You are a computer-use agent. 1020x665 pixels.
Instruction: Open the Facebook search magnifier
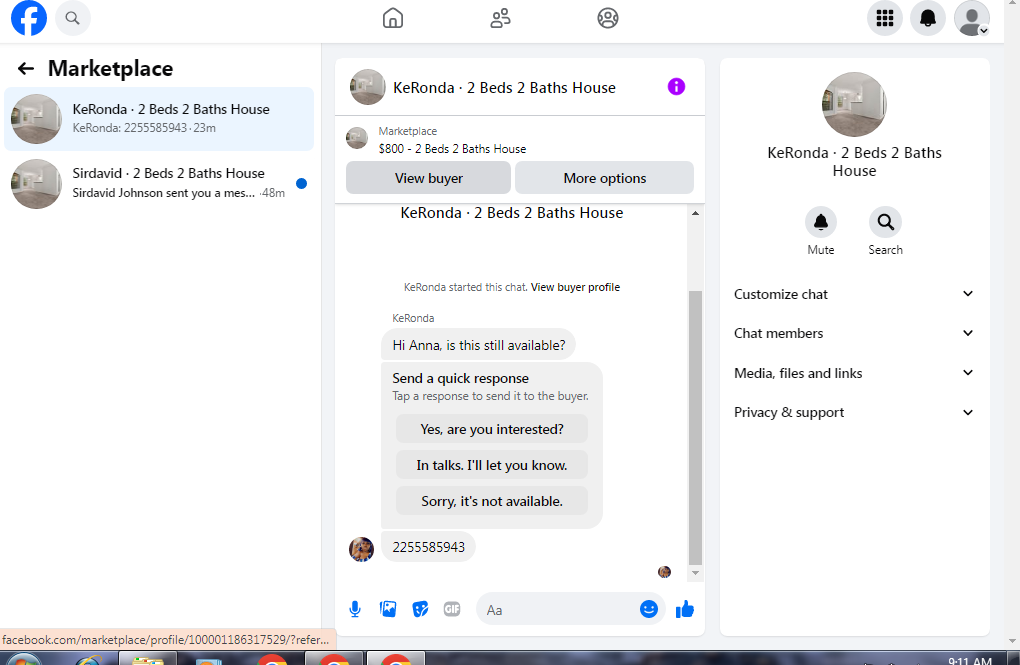click(72, 18)
